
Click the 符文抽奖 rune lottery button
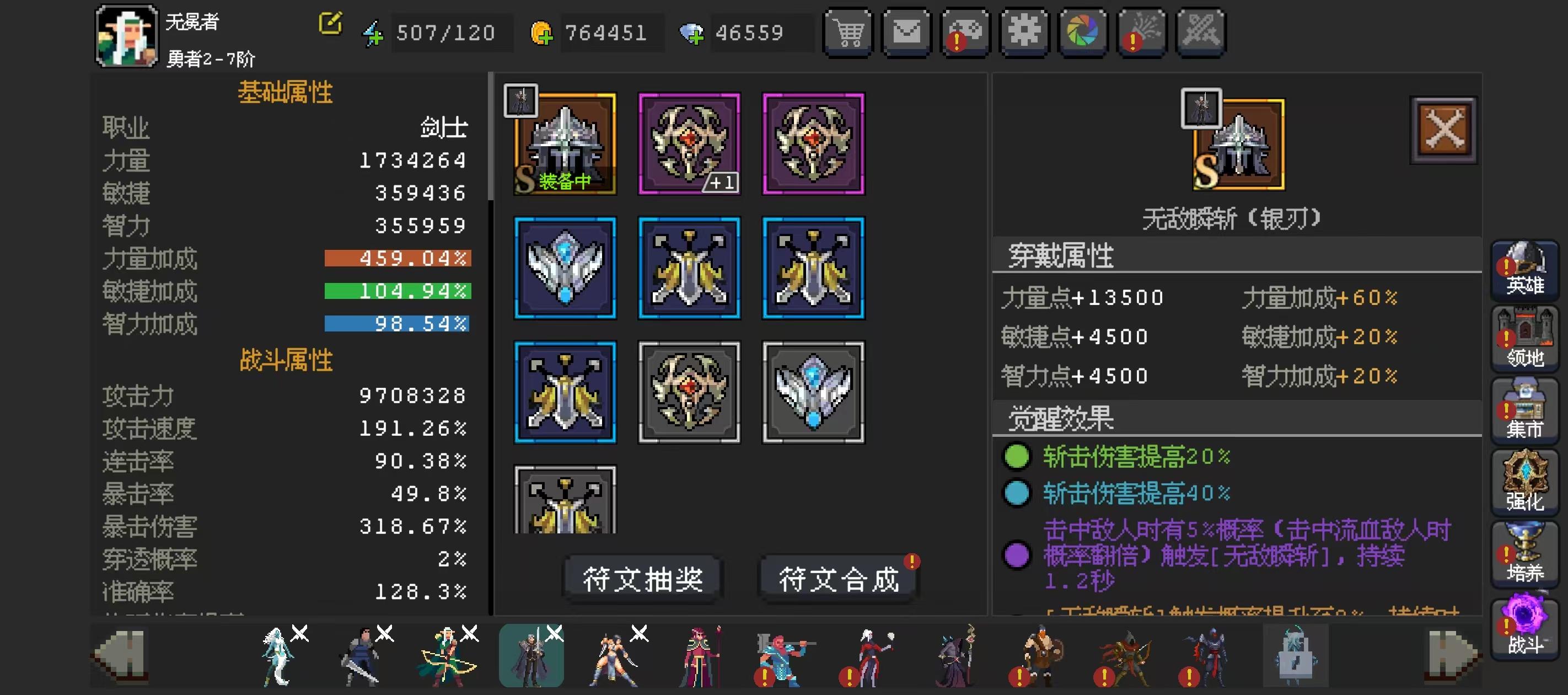tap(643, 578)
